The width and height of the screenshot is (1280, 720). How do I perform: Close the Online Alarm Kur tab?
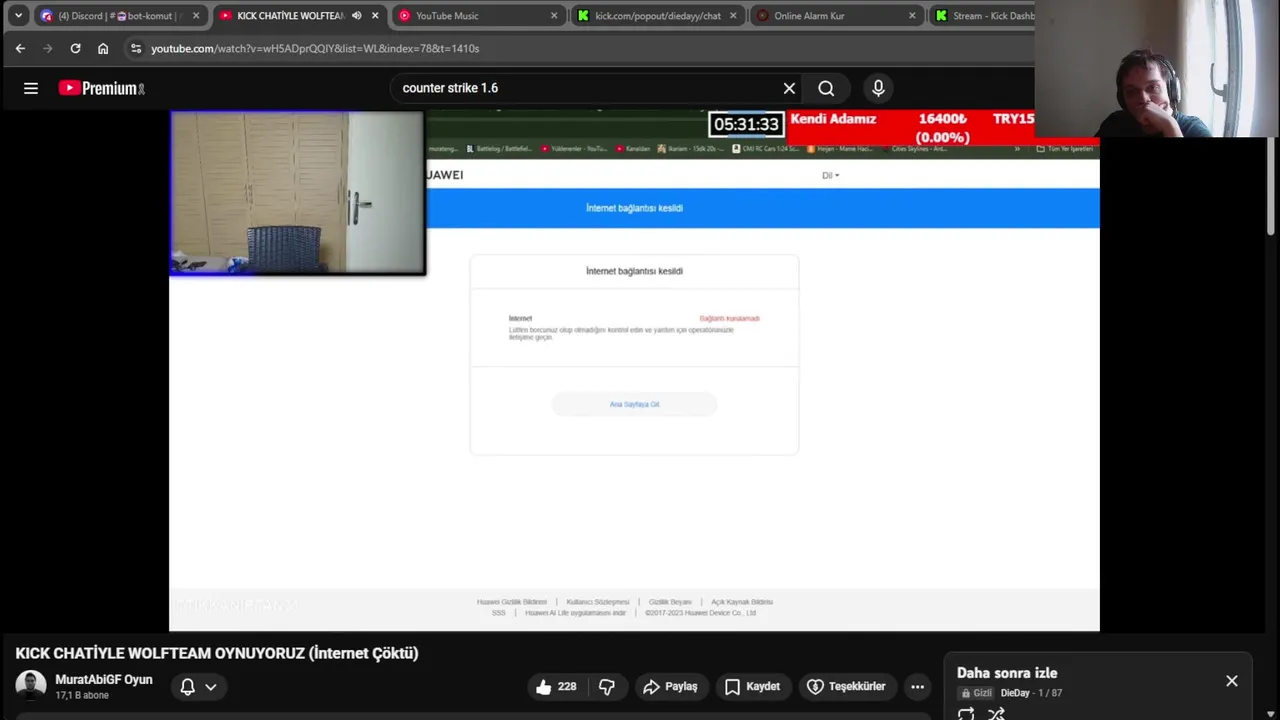[912, 16]
